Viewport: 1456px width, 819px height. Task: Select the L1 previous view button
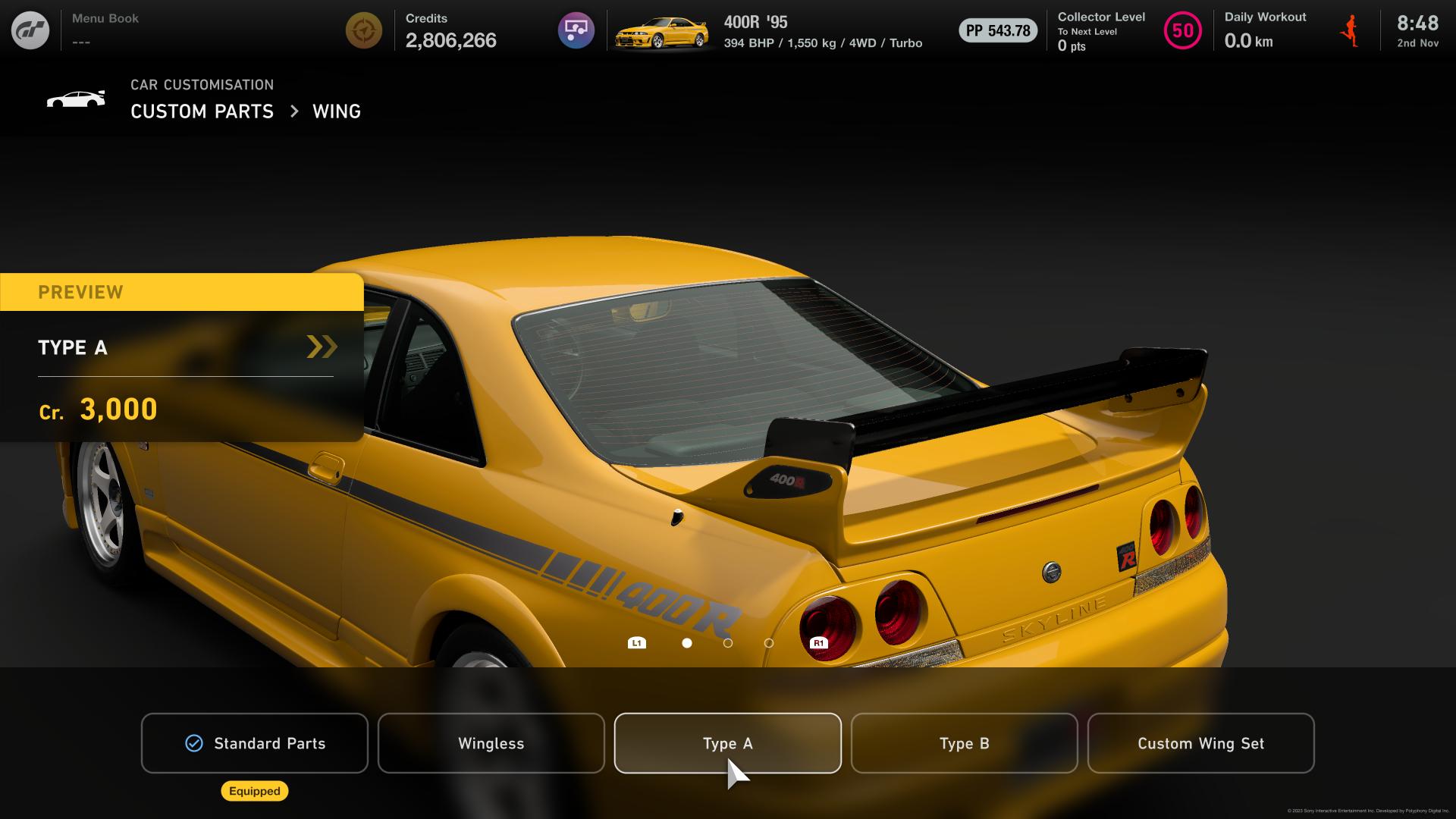pos(637,643)
